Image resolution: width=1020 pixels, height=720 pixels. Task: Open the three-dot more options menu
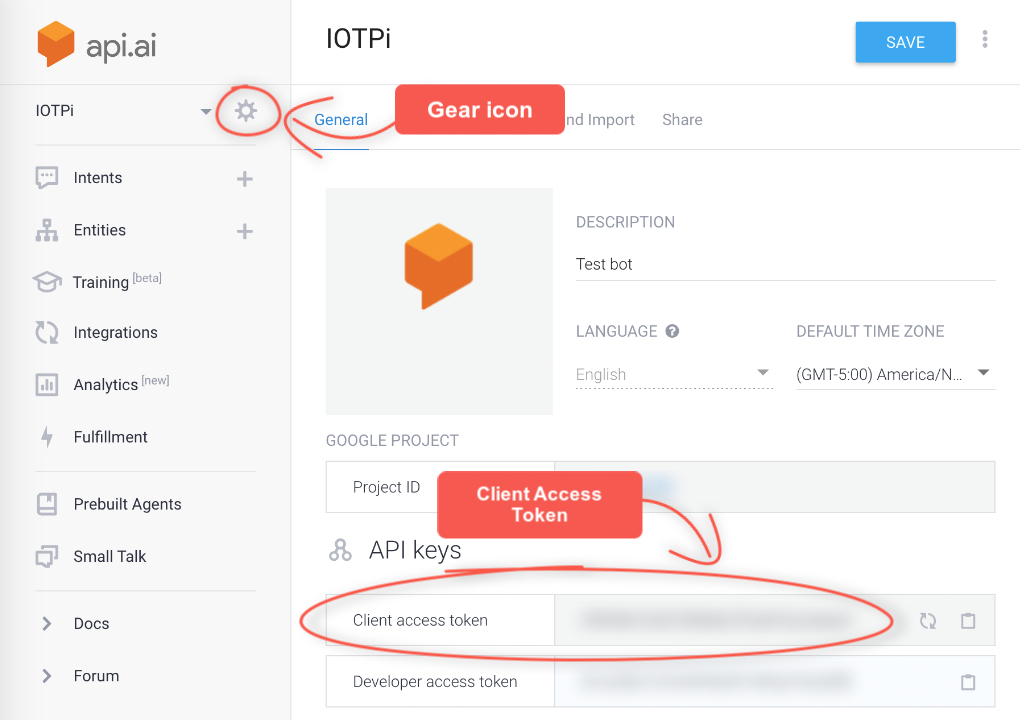pos(985,40)
